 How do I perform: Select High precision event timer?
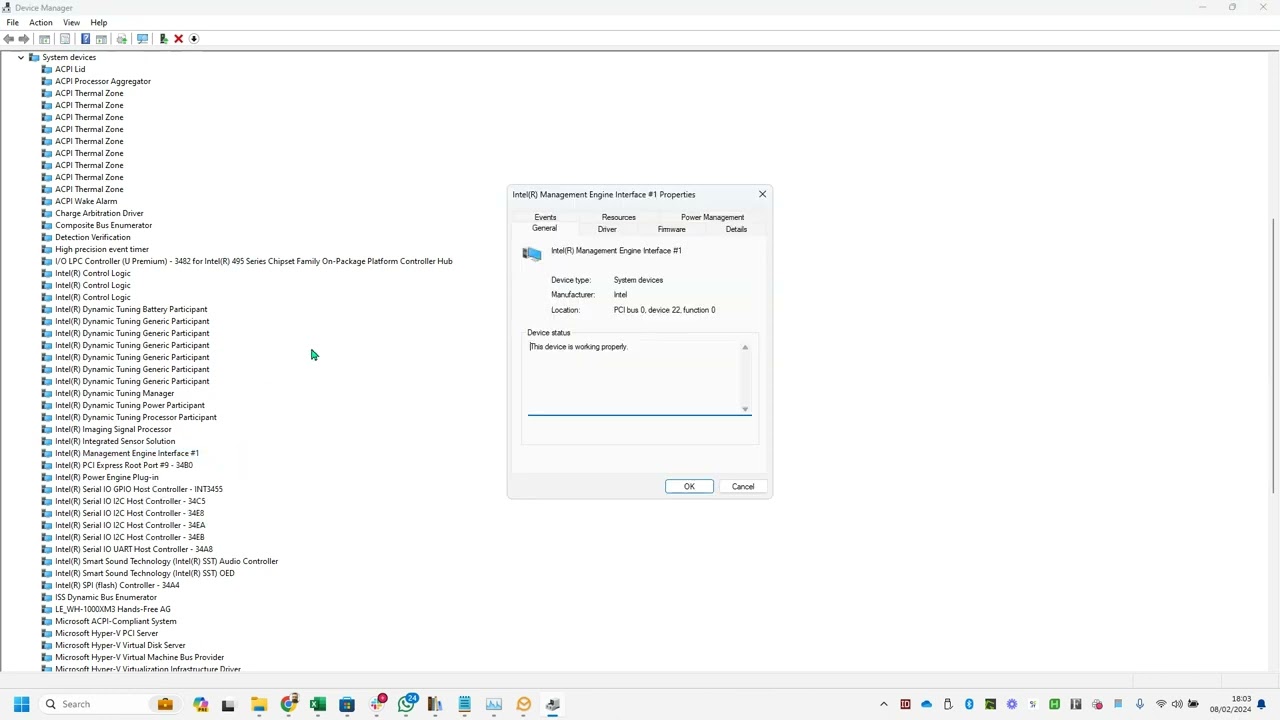[x=102, y=249]
